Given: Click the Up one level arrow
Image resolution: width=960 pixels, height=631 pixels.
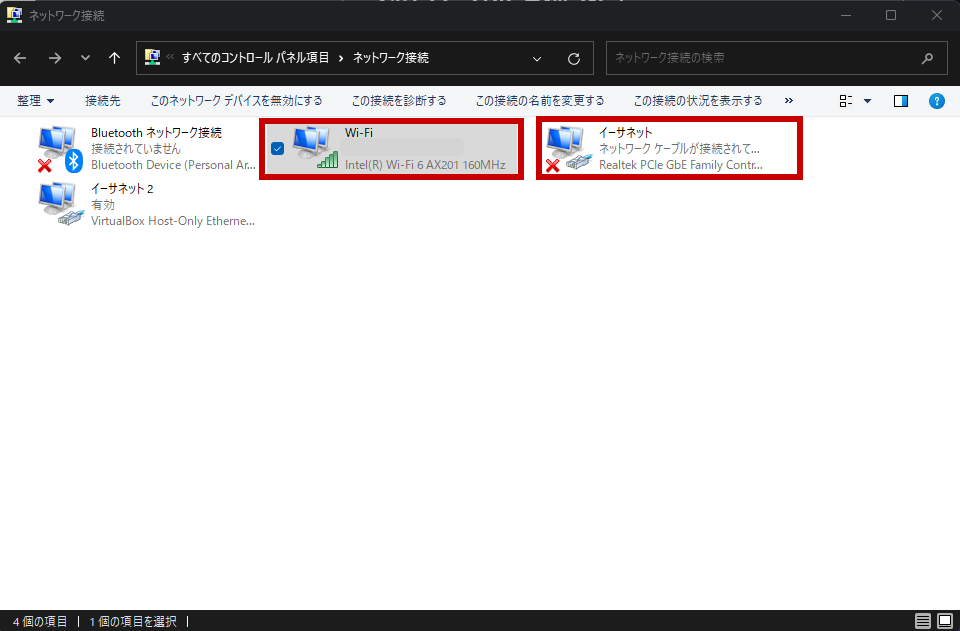Looking at the screenshot, I should pyautogui.click(x=114, y=58).
